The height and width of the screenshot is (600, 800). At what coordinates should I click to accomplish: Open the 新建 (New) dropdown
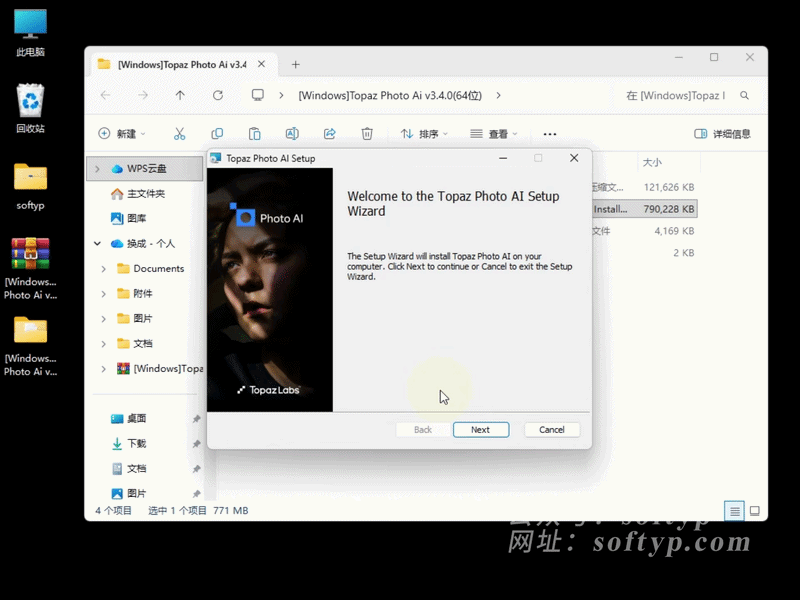[x=122, y=134]
